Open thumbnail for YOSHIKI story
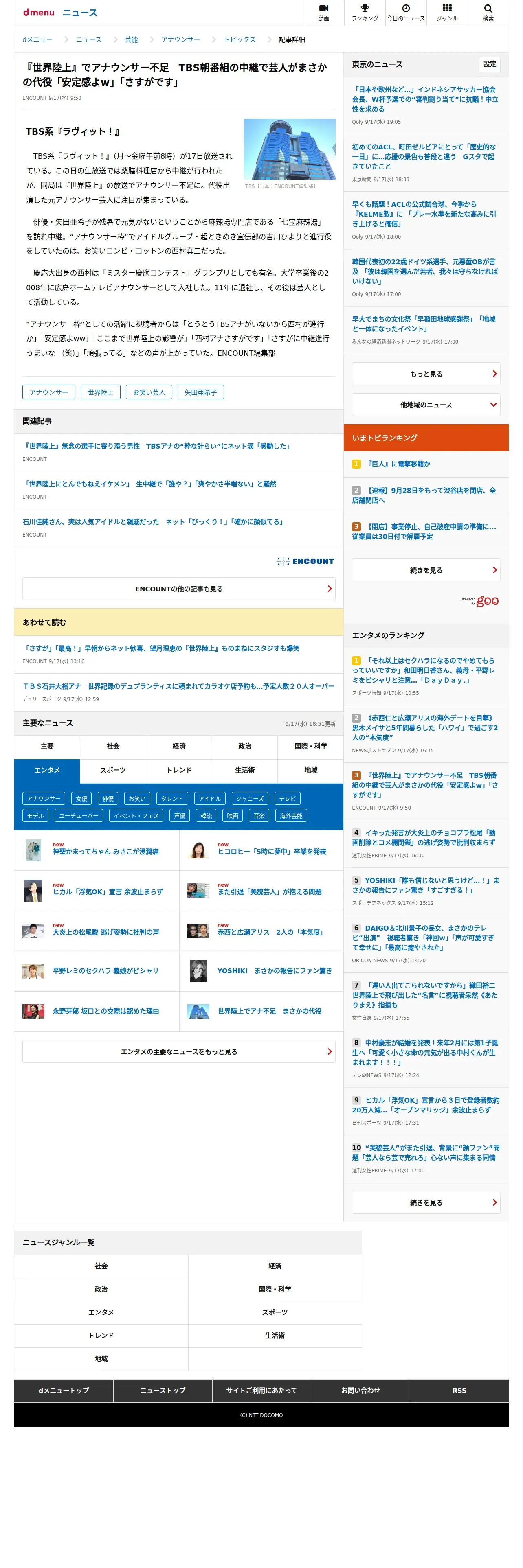The image size is (523, 1568). [198, 971]
